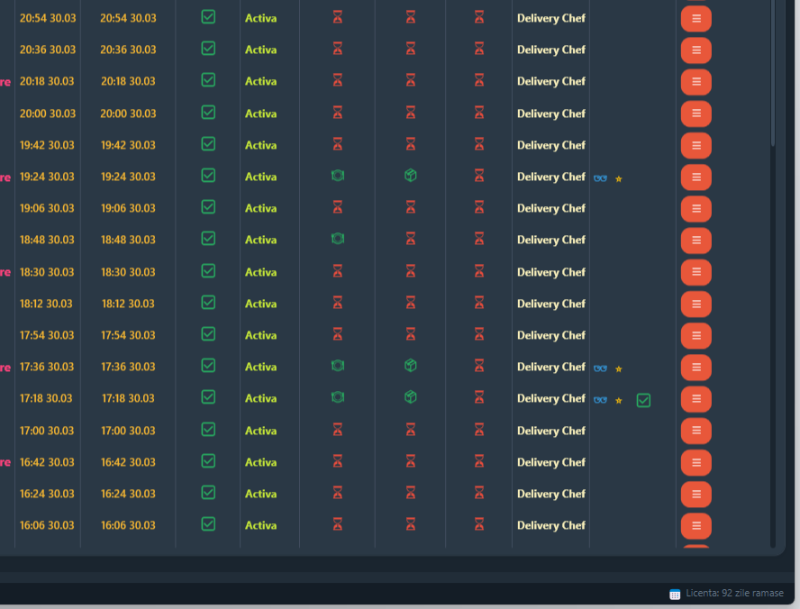The width and height of the screenshot is (800, 609).
Task: Toggle the green checkbox in the 20:54 row
Action: pos(208,17)
